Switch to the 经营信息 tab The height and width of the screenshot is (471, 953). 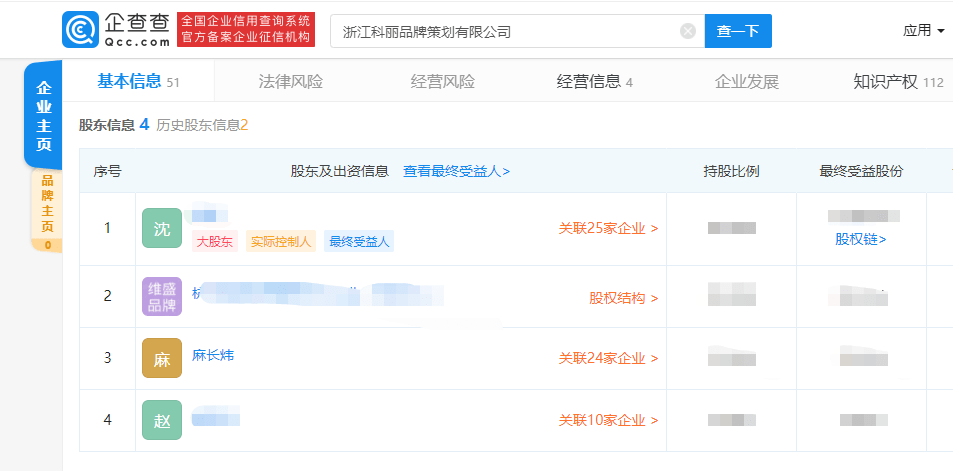tap(594, 81)
